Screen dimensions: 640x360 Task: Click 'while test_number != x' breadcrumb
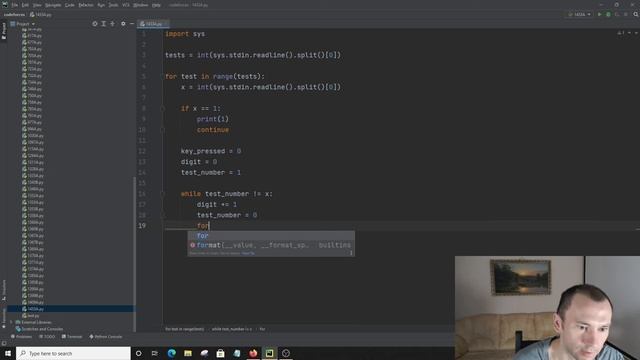tap(231, 329)
